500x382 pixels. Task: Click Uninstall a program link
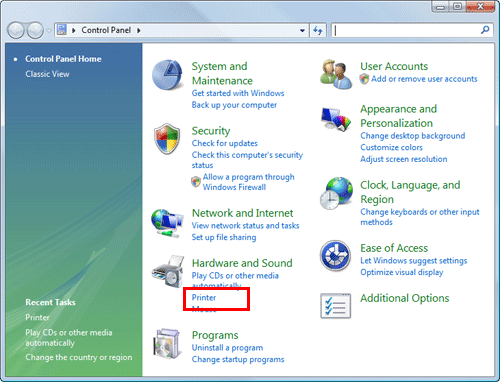[227, 348]
